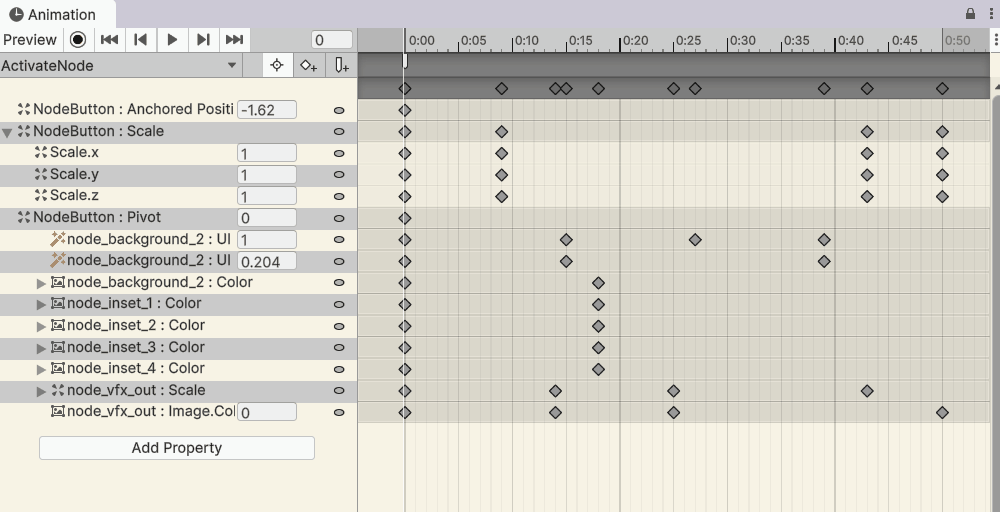Select node_vfx_out Image.Color keyframe at 0:50

(x=942, y=413)
